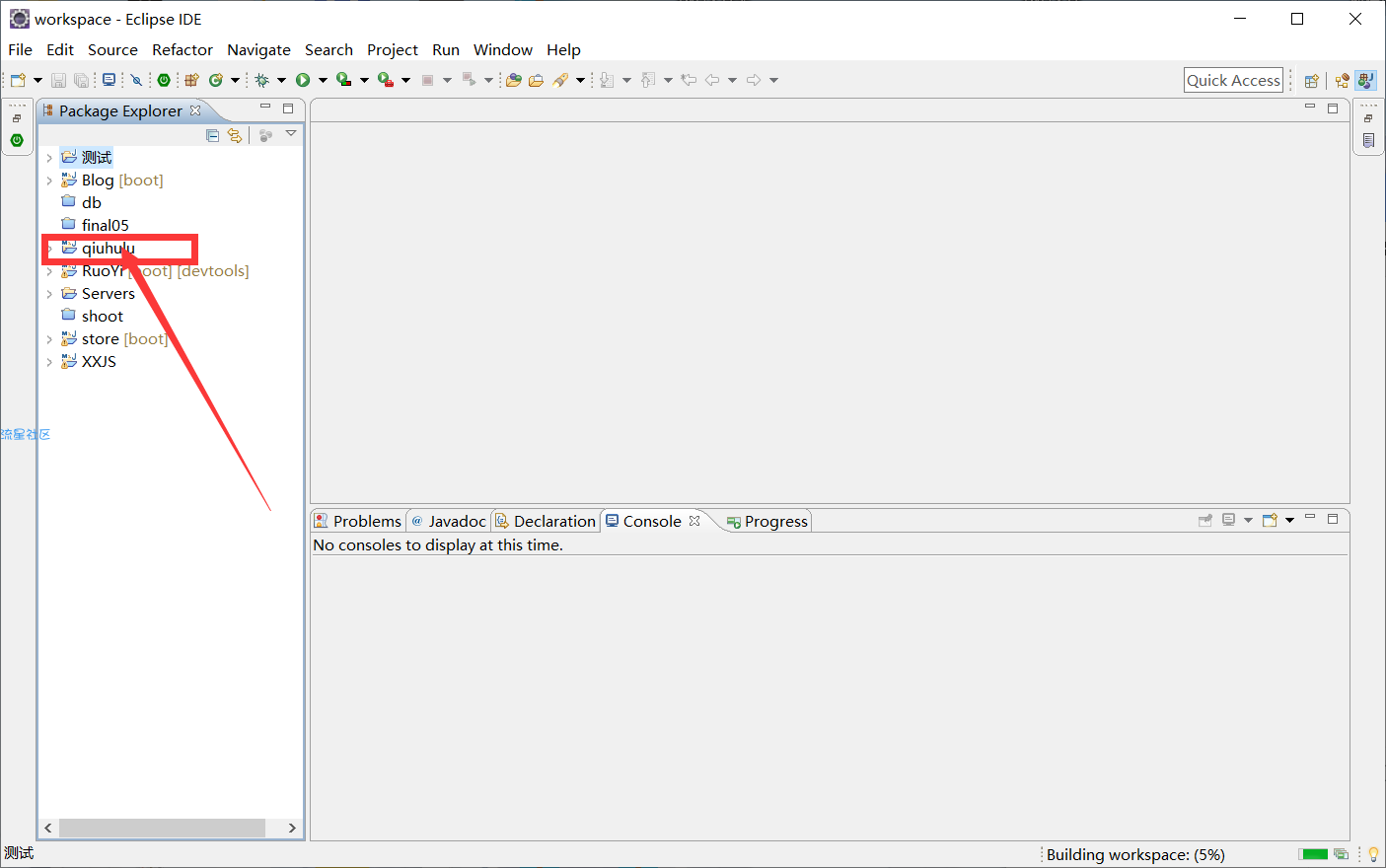
Task: Switch to the Javadoc tab
Action: coord(448,521)
